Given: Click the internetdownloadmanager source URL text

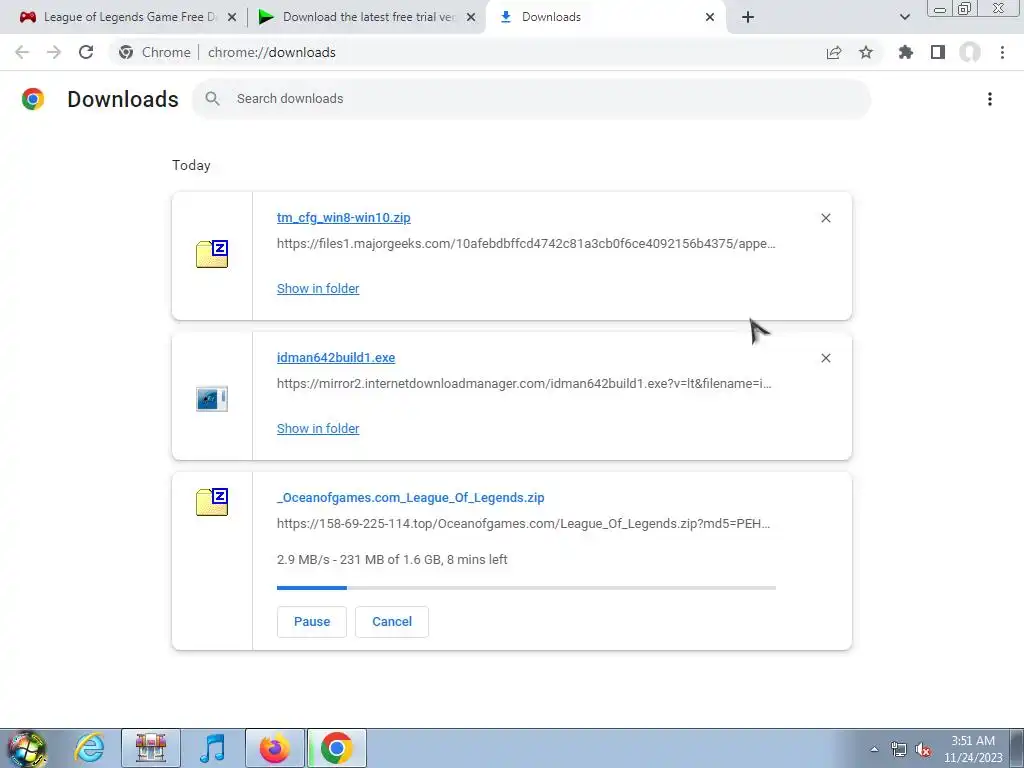Looking at the screenshot, I should click(x=524, y=383).
